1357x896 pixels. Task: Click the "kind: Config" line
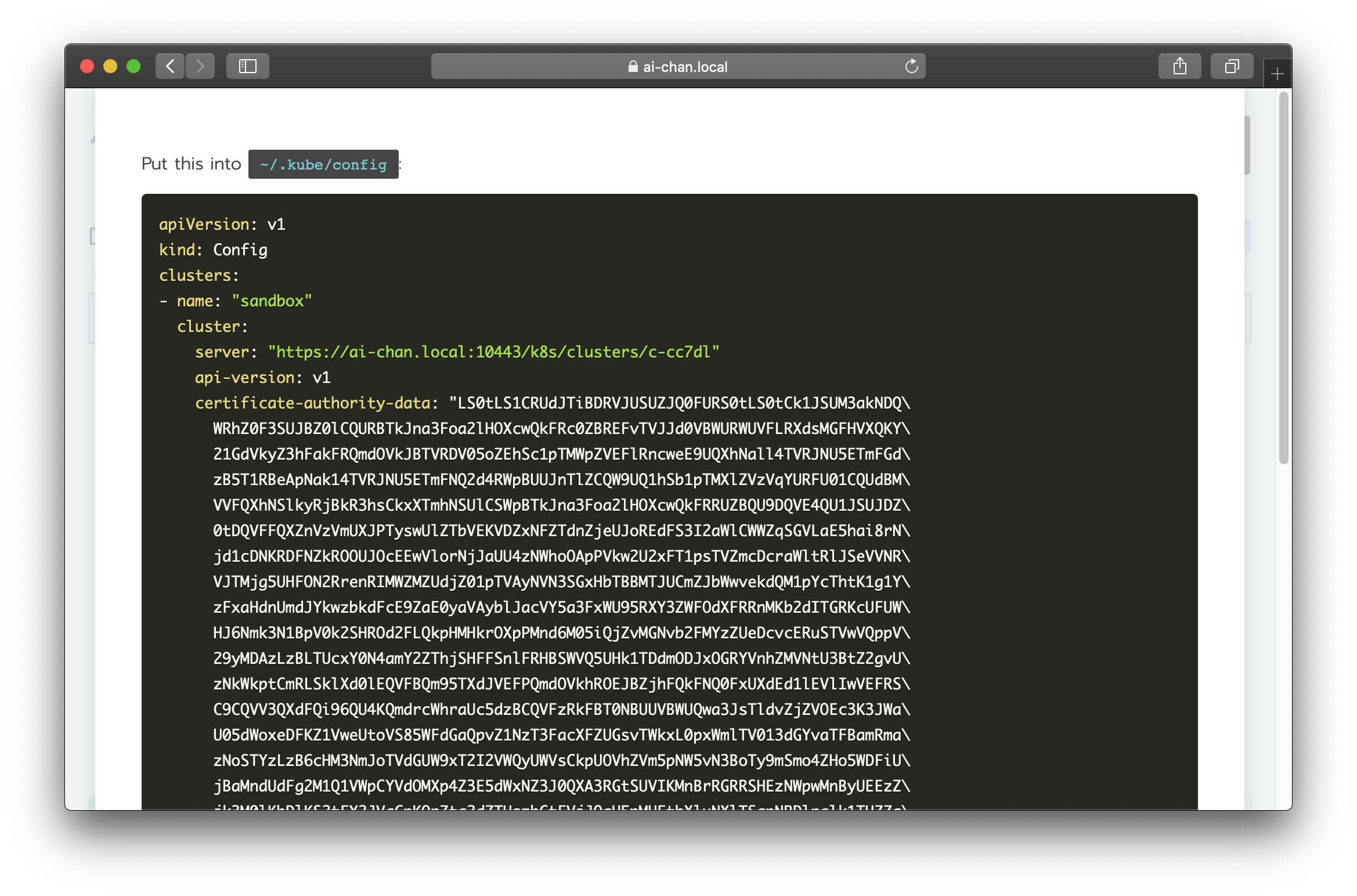tap(213, 250)
